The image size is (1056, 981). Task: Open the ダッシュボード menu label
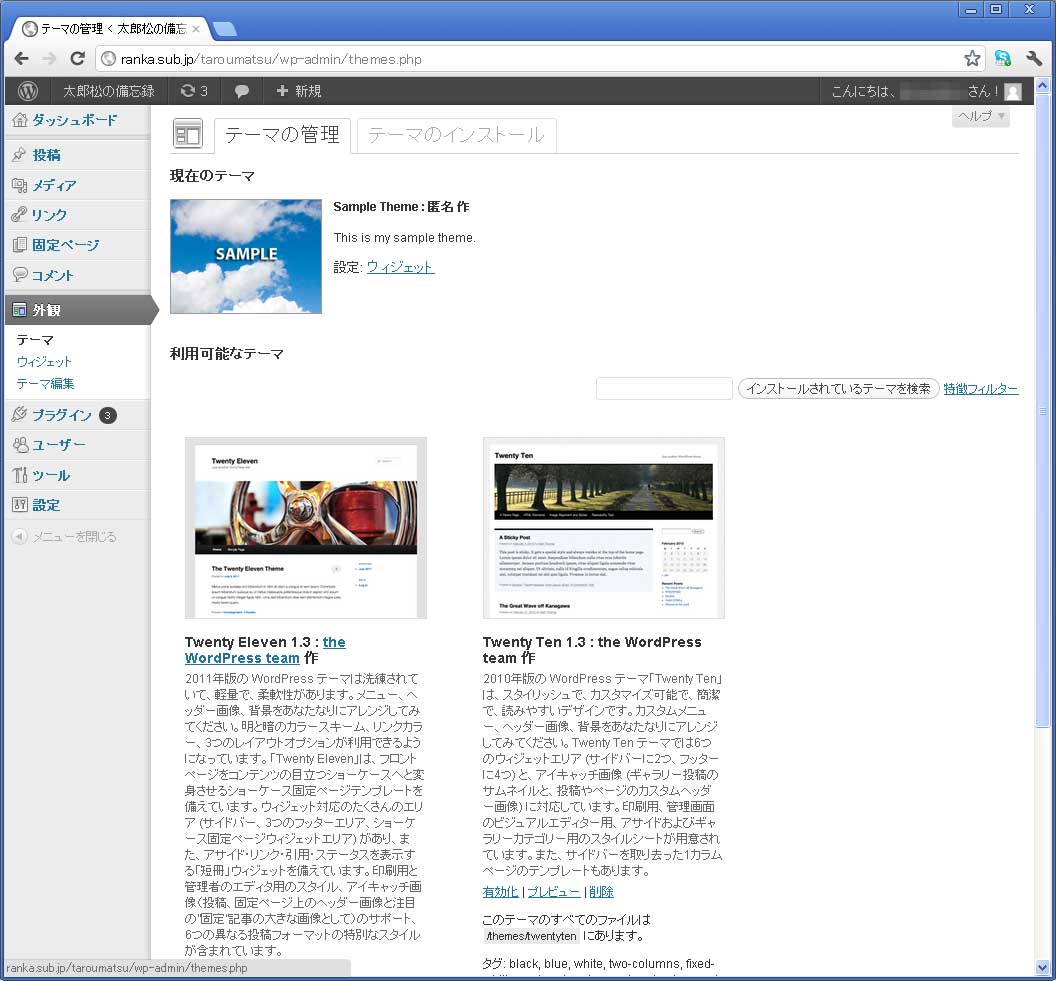(75, 120)
